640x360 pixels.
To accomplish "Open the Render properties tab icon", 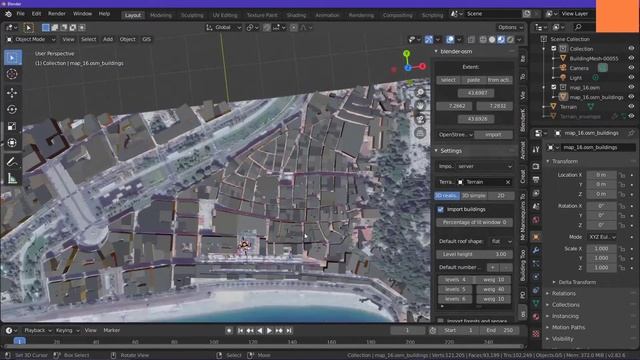I will (x=536, y=166).
